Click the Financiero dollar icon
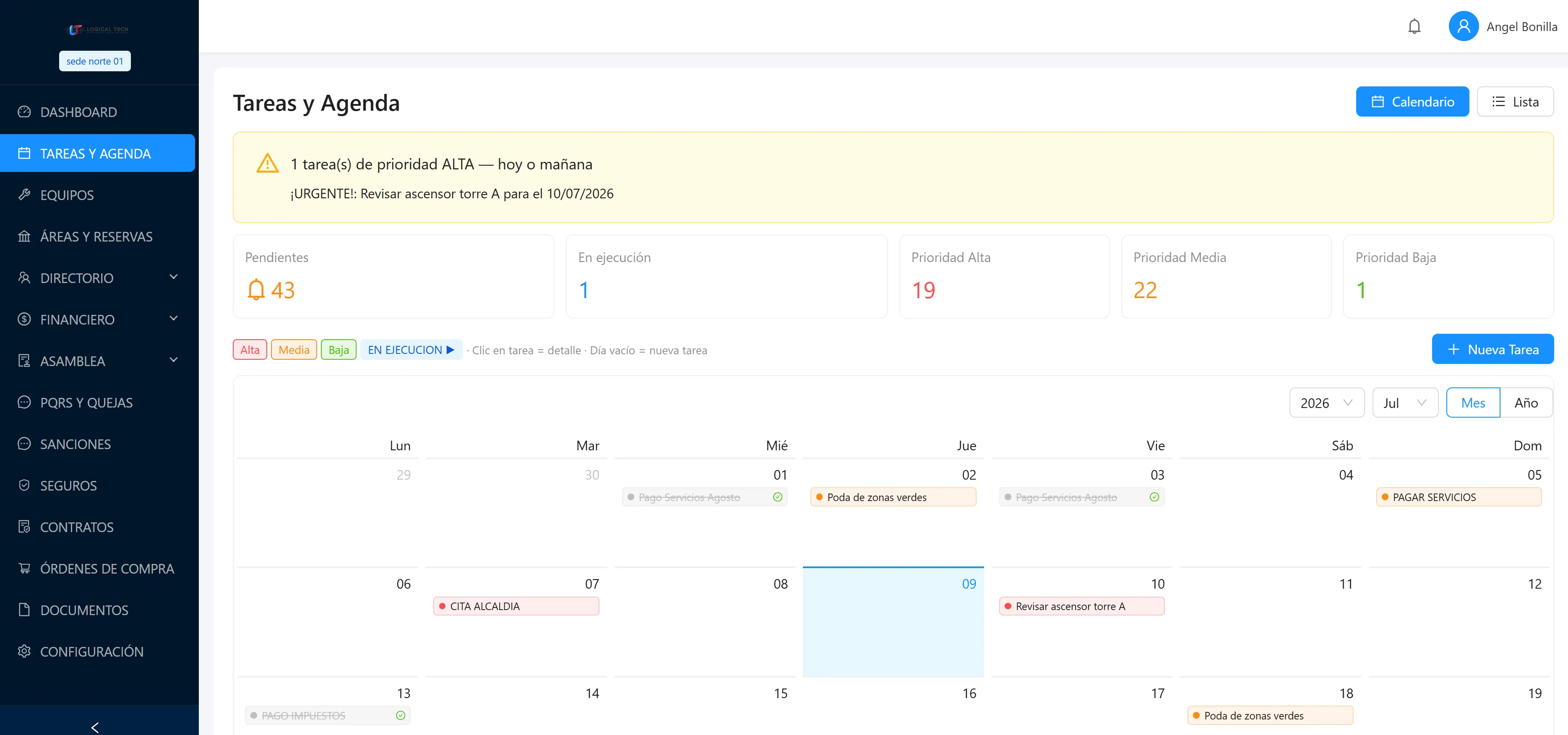The image size is (1568, 735). click(x=24, y=319)
